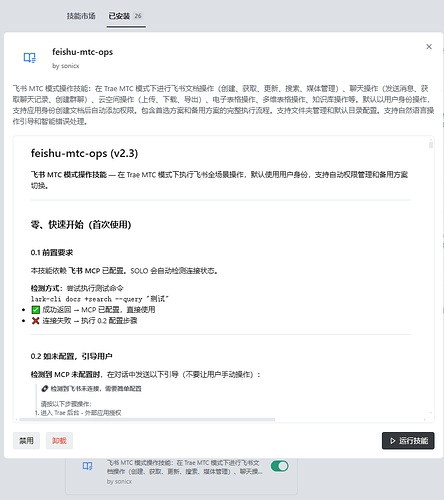Click the author text 'by sonicx' in dialog header
444x500 pixels.
[x=66, y=66]
